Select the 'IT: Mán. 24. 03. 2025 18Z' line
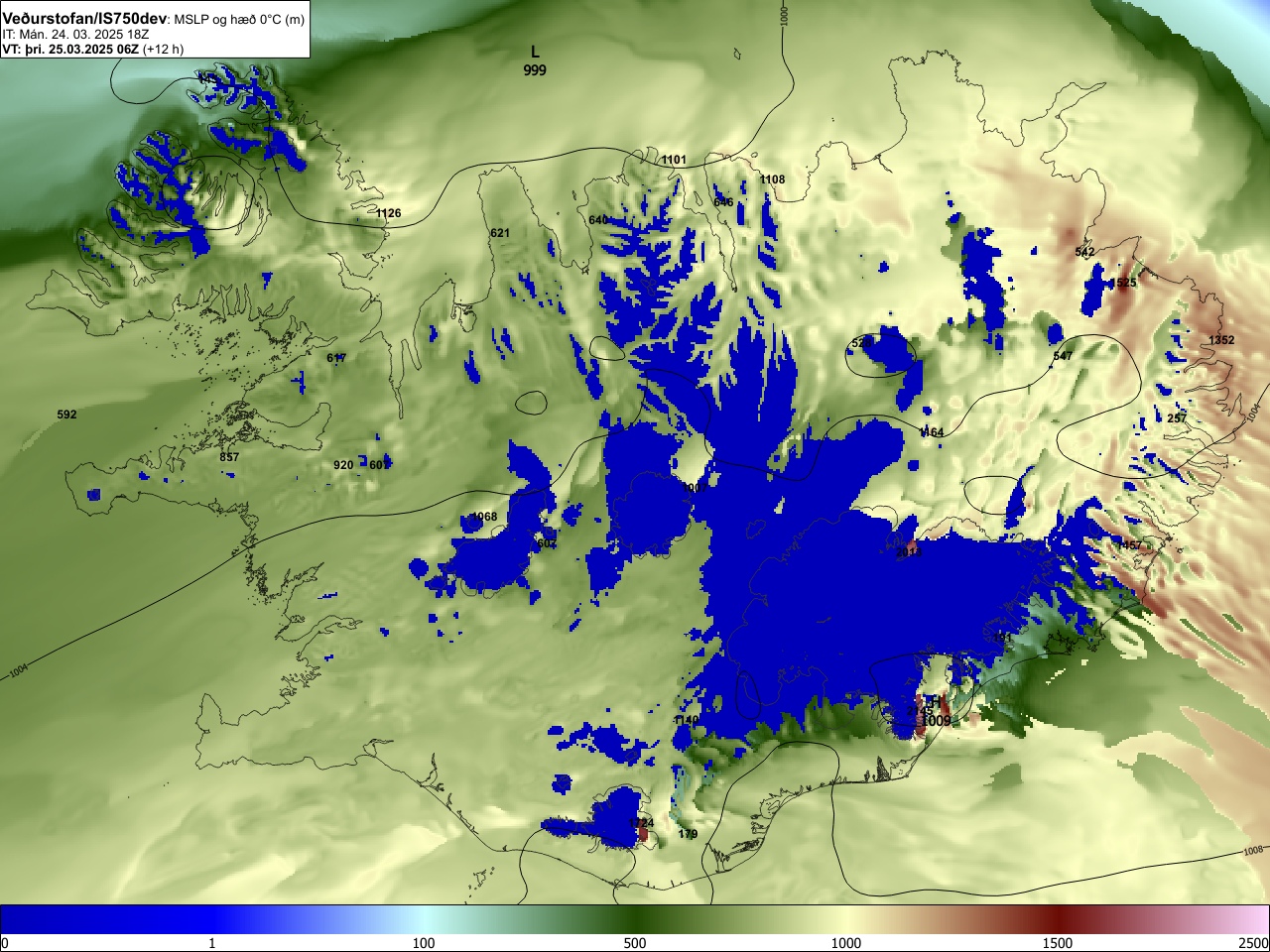Viewport: 1270px width, 952px height. tap(75, 35)
